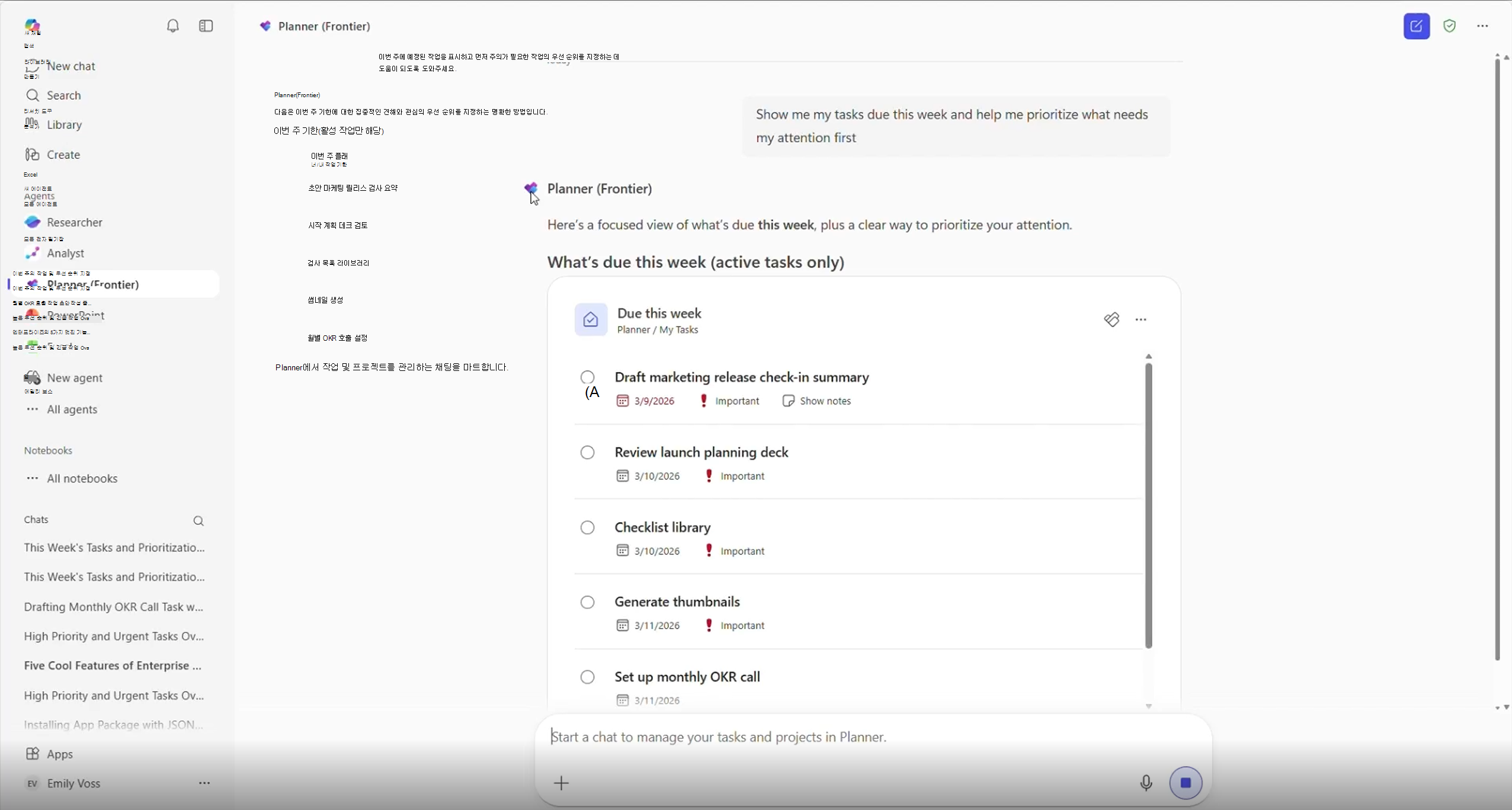Stop the response with the stop button
1512x810 pixels.
(x=1186, y=783)
